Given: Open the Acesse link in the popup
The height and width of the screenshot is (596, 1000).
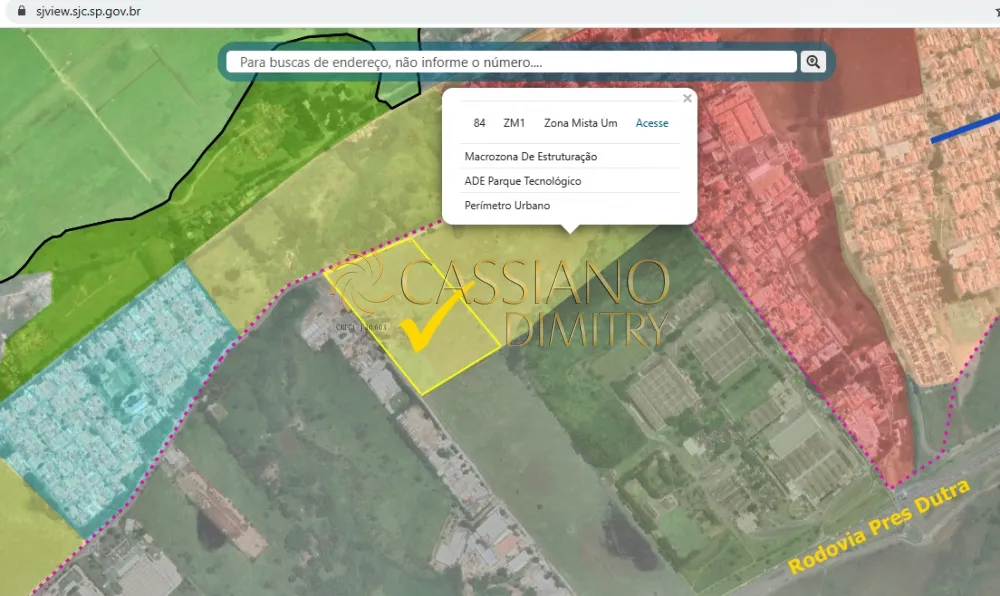Looking at the screenshot, I should point(652,123).
